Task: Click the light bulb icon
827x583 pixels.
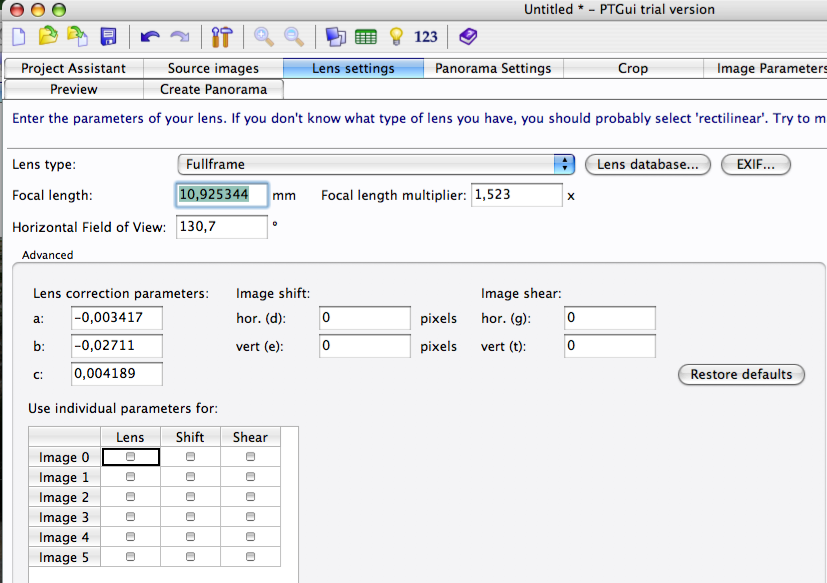Action: coord(396,37)
